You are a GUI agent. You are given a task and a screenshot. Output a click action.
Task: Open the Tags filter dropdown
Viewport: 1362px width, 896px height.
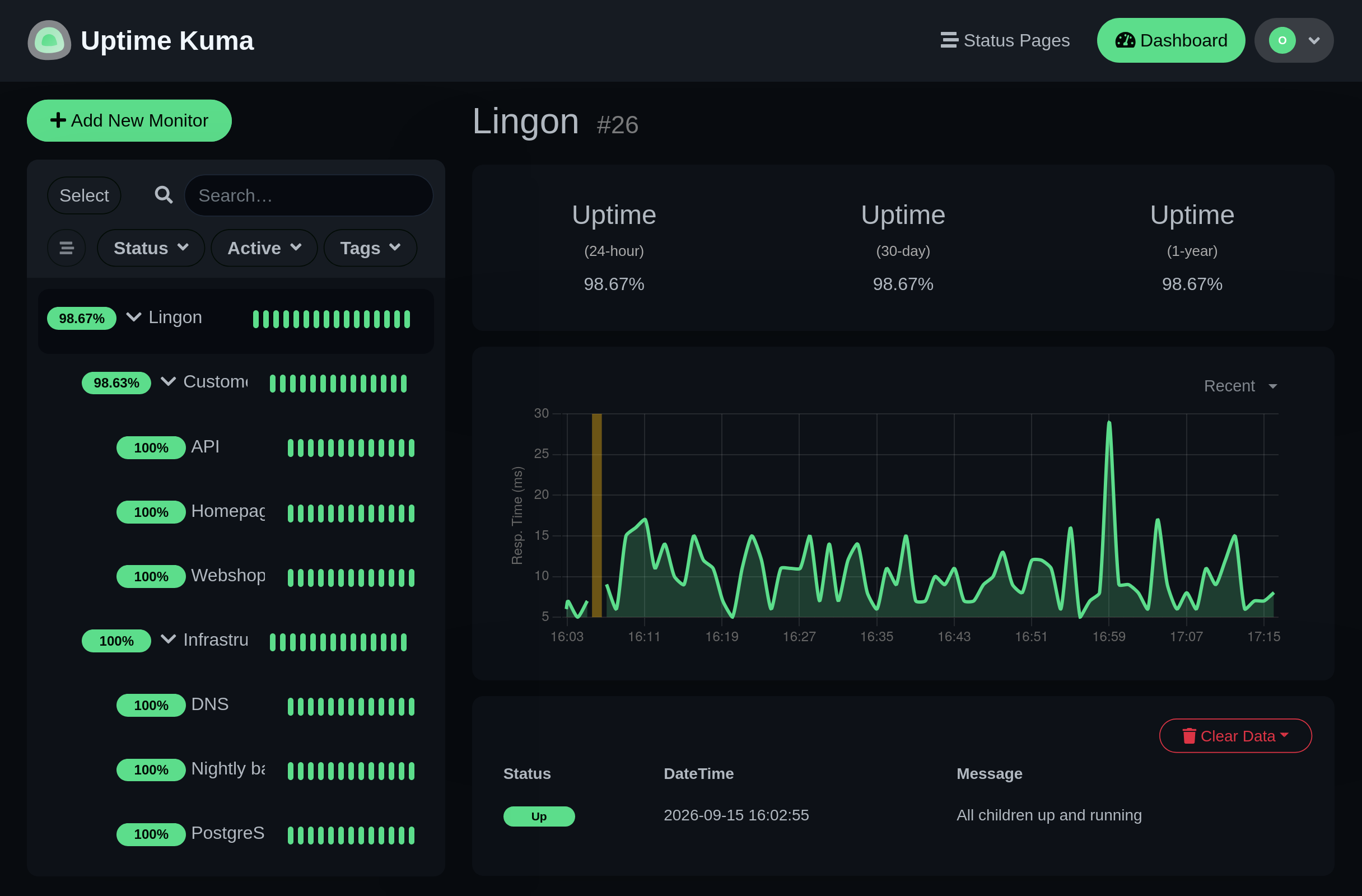coord(370,248)
